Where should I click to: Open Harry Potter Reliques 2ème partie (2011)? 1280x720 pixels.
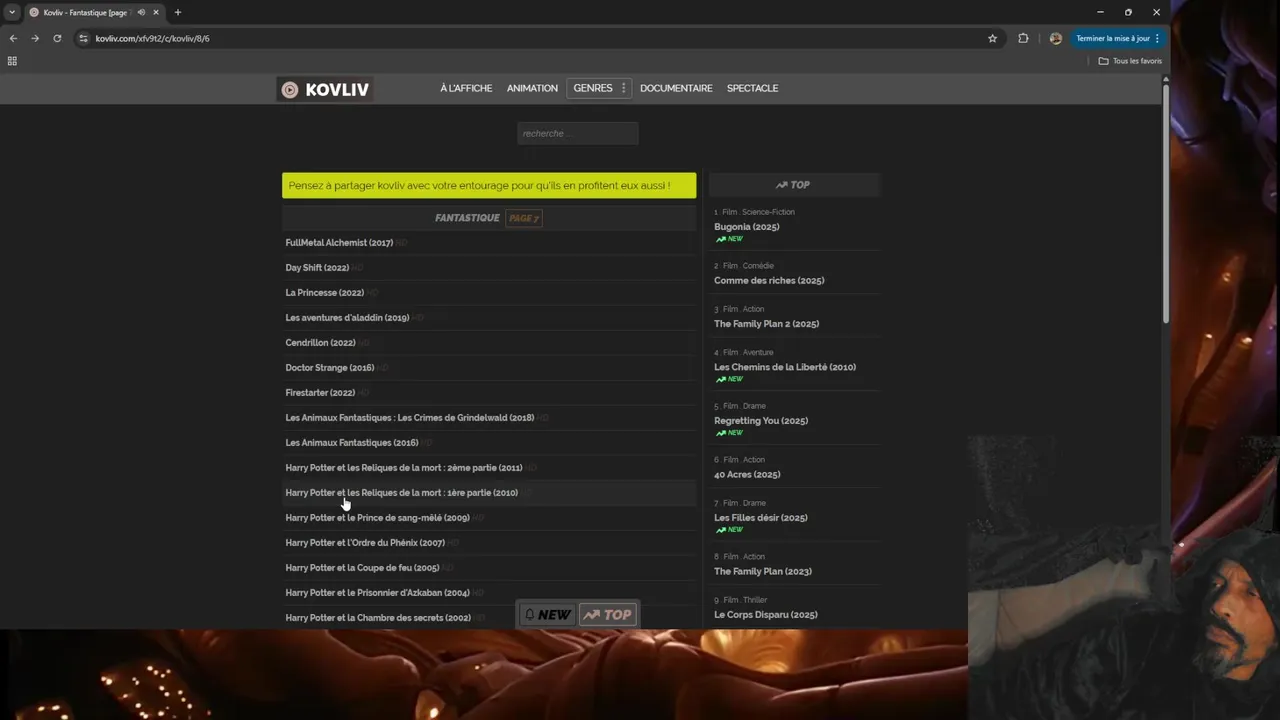point(403,468)
